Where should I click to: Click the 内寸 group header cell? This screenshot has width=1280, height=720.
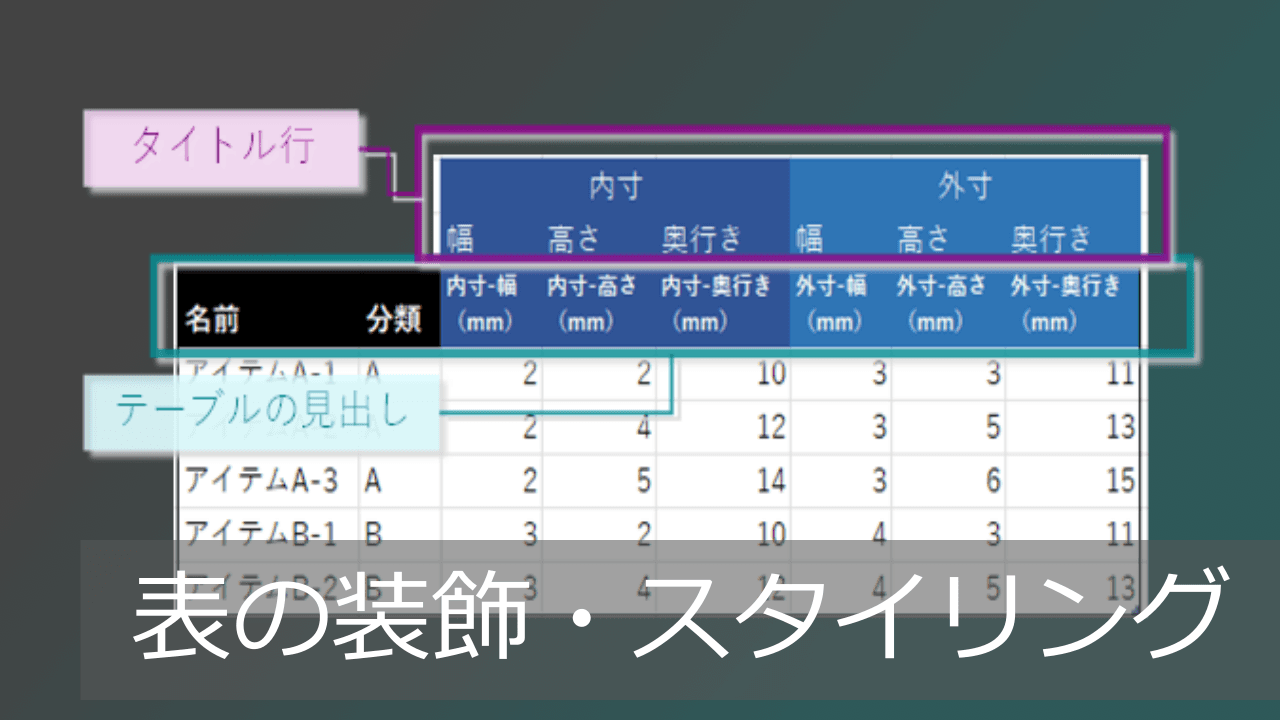(616, 186)
